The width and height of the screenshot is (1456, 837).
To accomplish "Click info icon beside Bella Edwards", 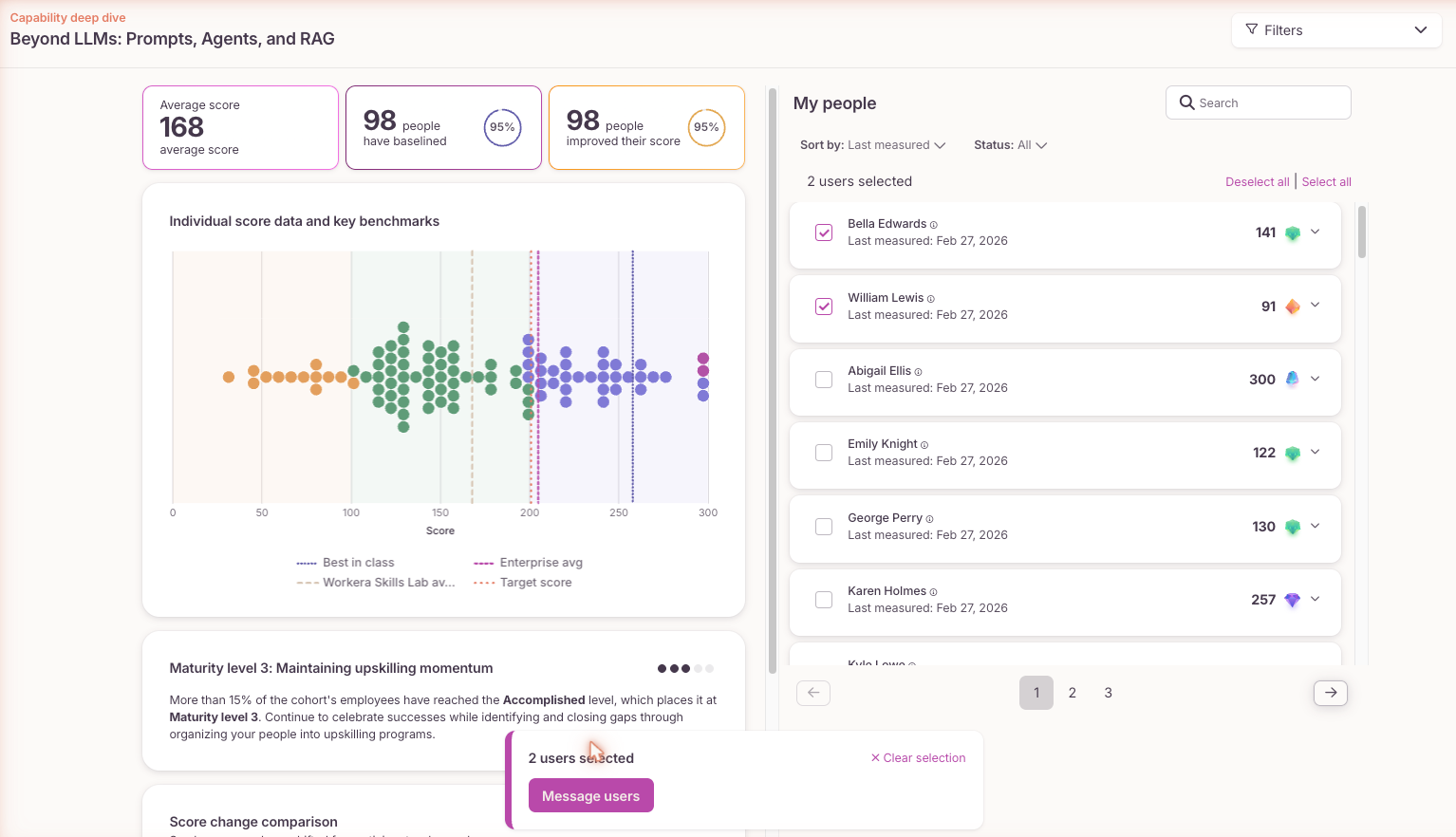I will pyautogui.click(x=934, y=225).
